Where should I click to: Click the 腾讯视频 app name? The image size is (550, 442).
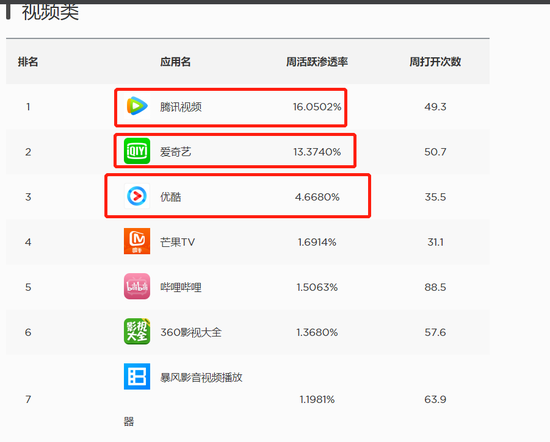[181, 107]
